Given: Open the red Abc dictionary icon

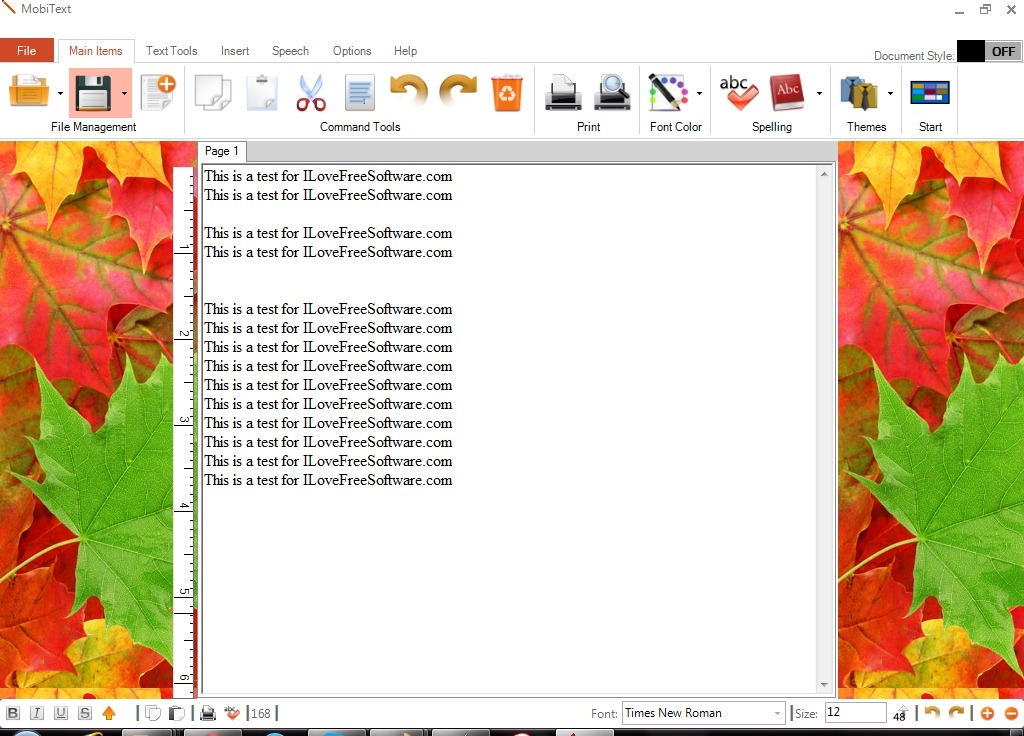Looking at the screenshot, I should 787,93.
